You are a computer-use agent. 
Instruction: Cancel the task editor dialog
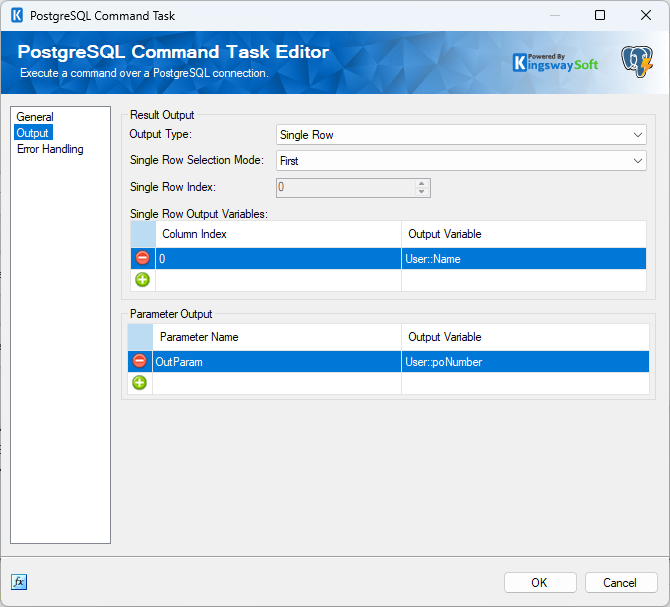[620, 582]
